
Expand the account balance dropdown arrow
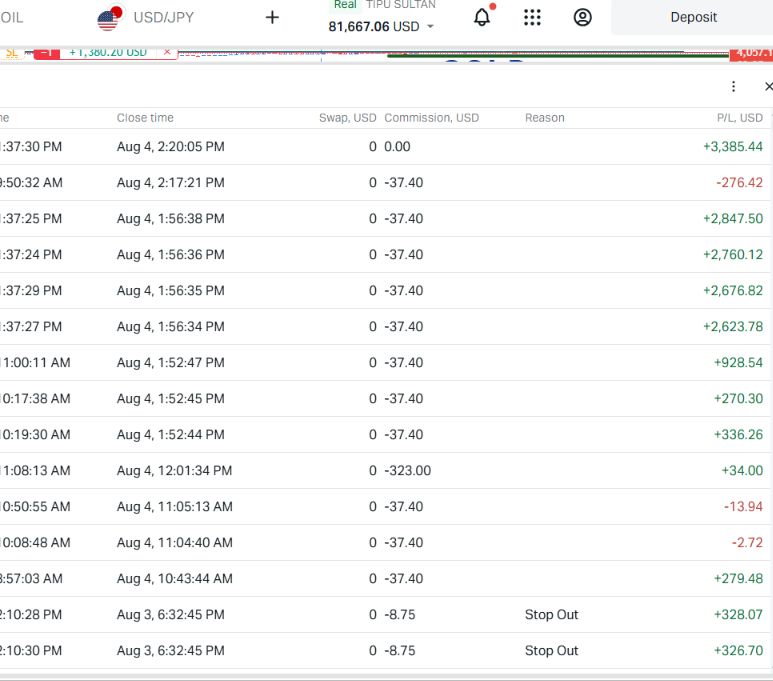[x=430, y=27]
